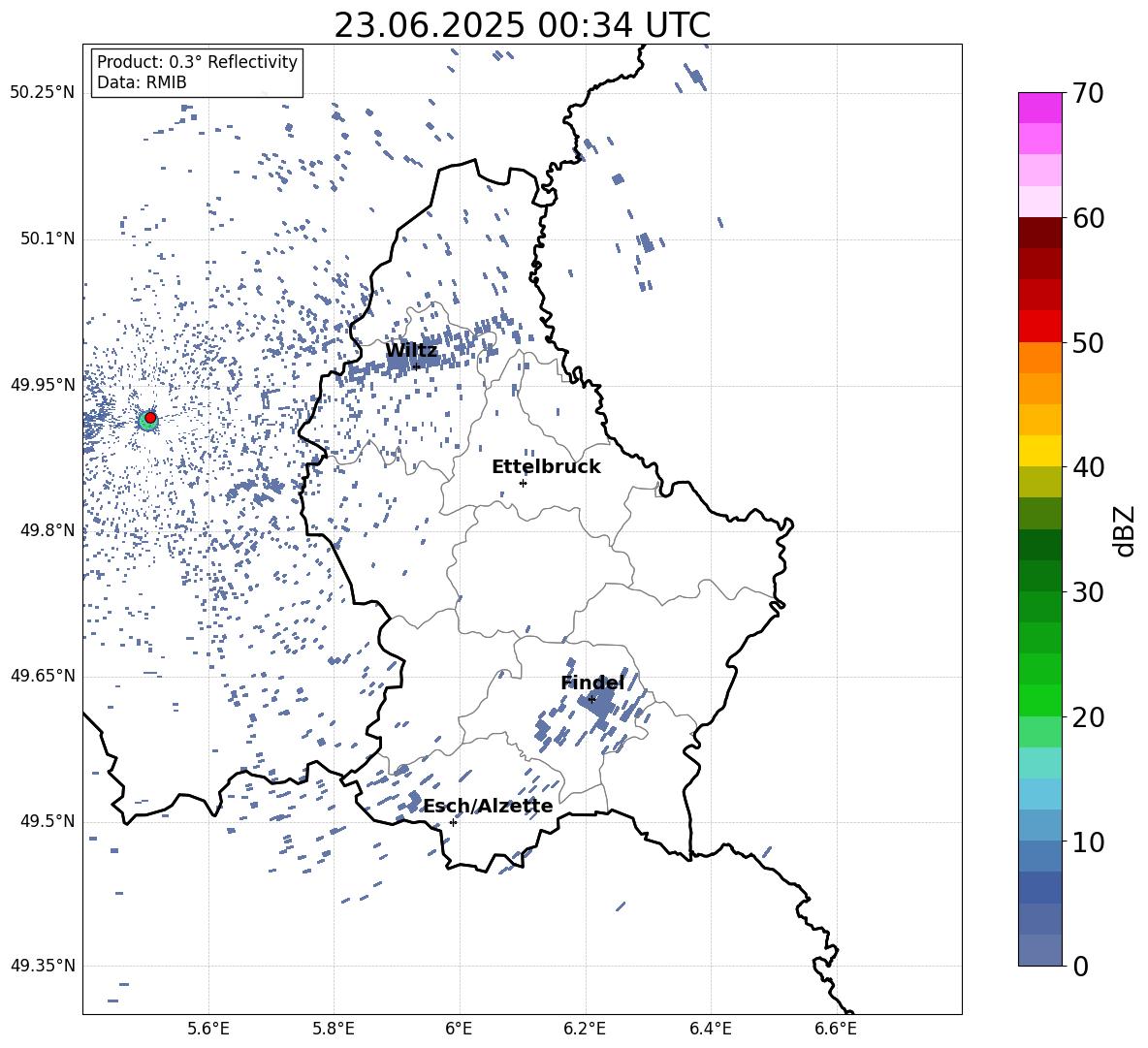This screenshot has width=1148, height=1048.
Task: Click the yellow 40 dBZ colorbar segment
Action: [1039, 451]
